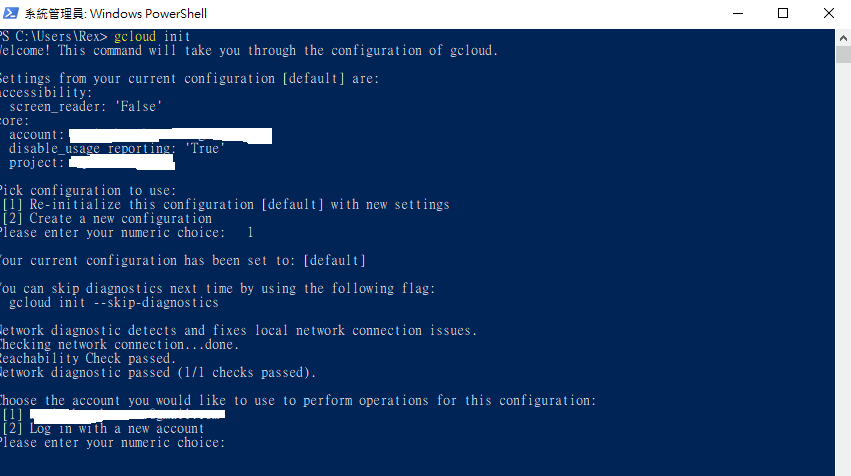Click the 'gcloud init --skip-diagnostics' flag text
This screenshot has width=851, height=476.
(x=114, y=303)
